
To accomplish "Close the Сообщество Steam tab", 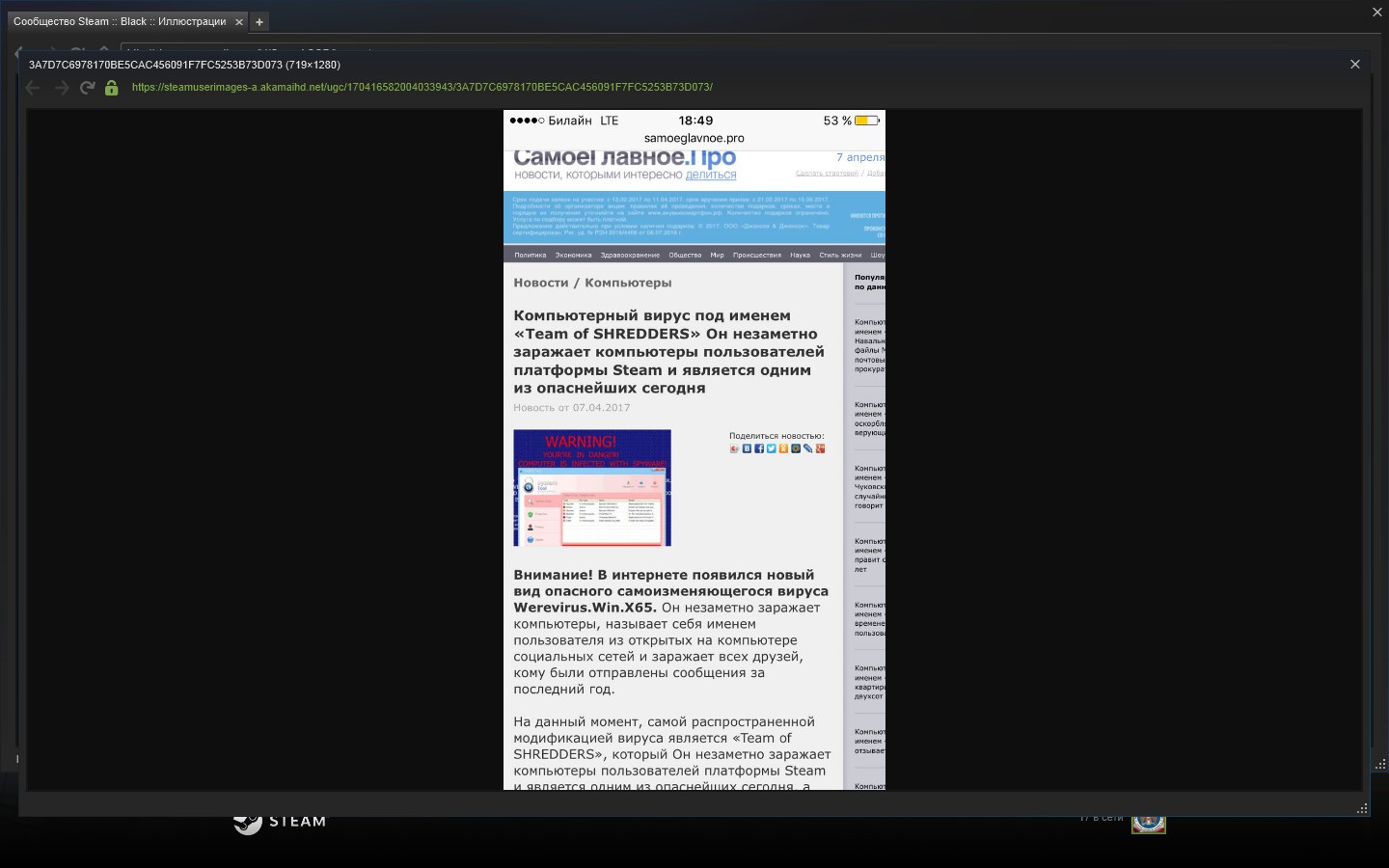I will point(239,22).
